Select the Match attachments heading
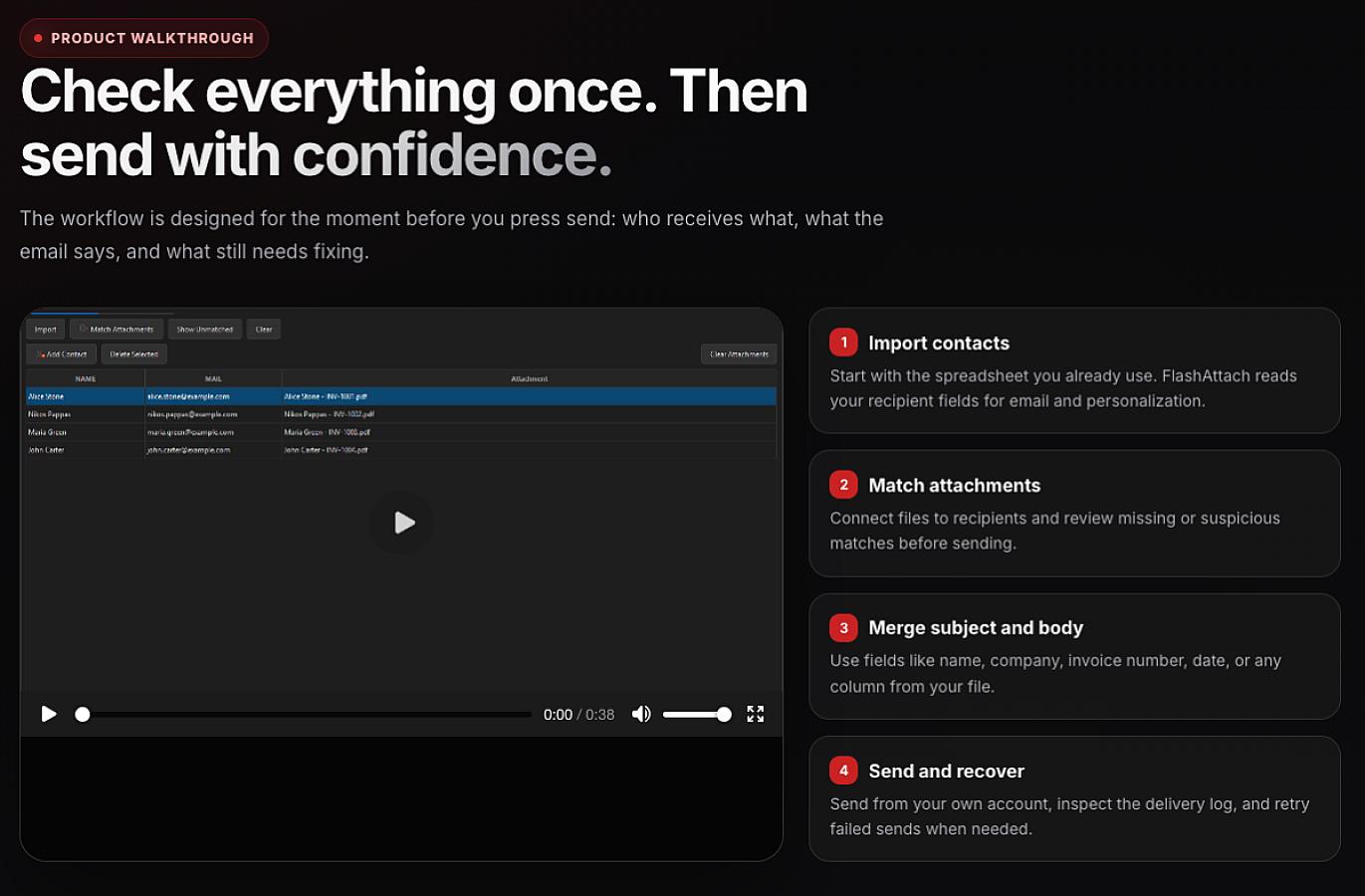This screenshot has width=1365, height=896. point(955,486)
